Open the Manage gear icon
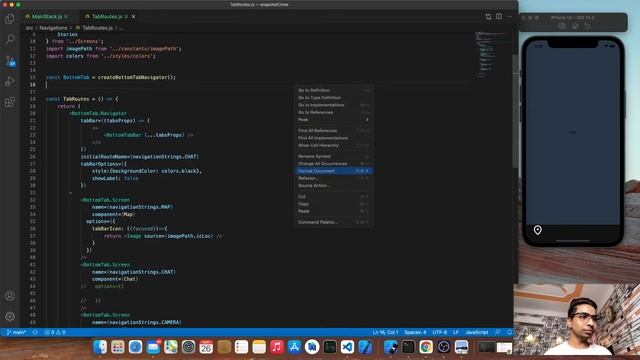This screenshot has height=360, width=640. (x=10, y=316)
